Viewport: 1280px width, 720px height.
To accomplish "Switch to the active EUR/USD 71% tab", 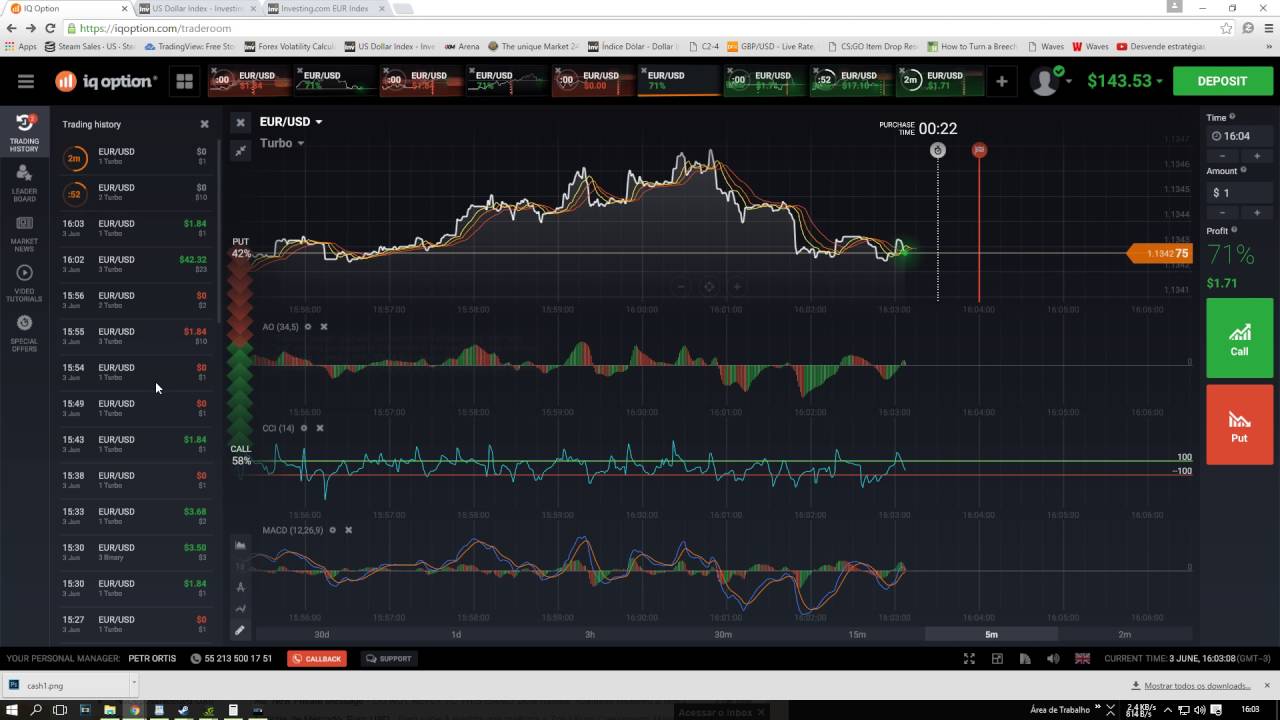I will [x=679, y=81].
